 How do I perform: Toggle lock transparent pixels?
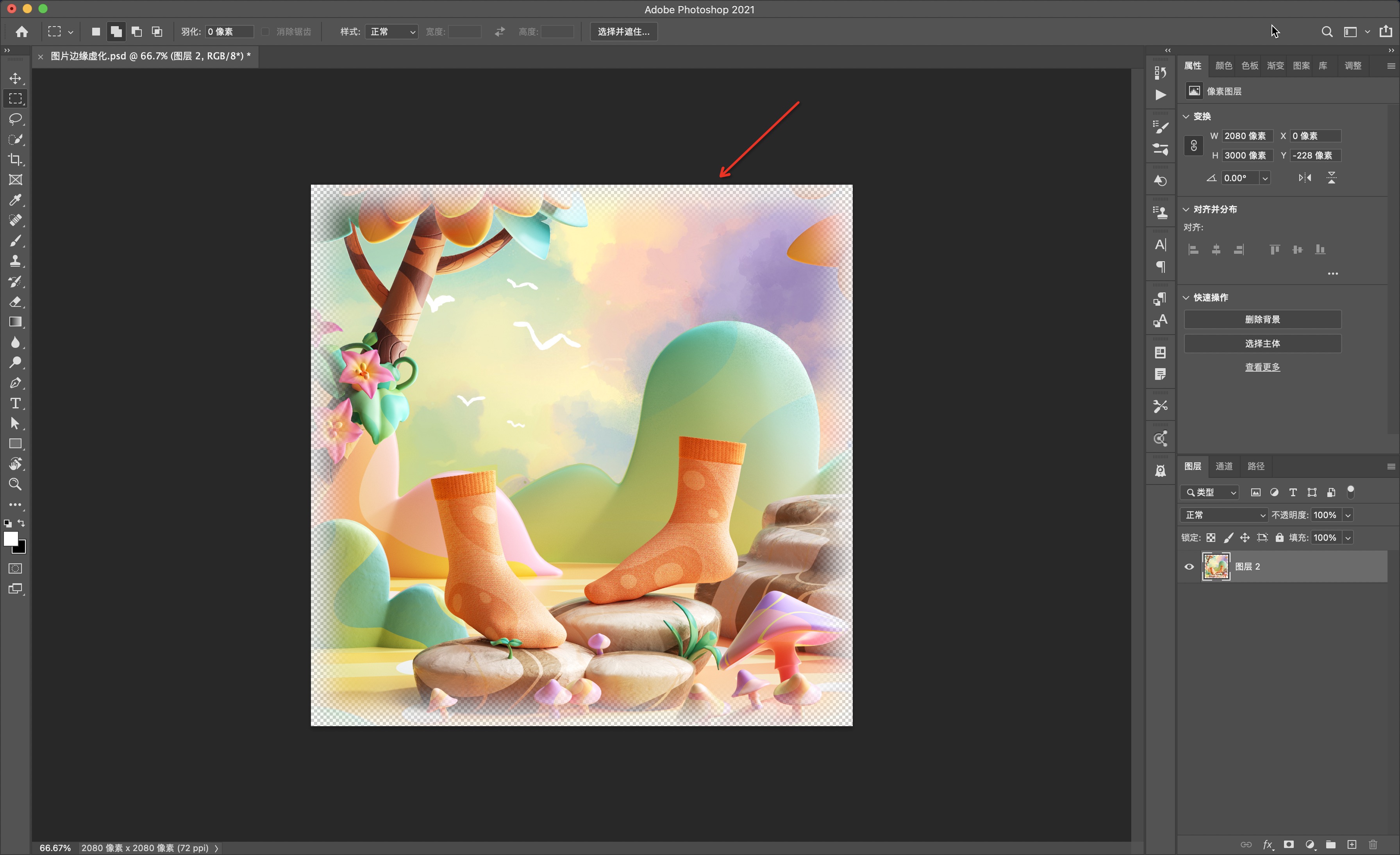click(x=1211, y=538)
